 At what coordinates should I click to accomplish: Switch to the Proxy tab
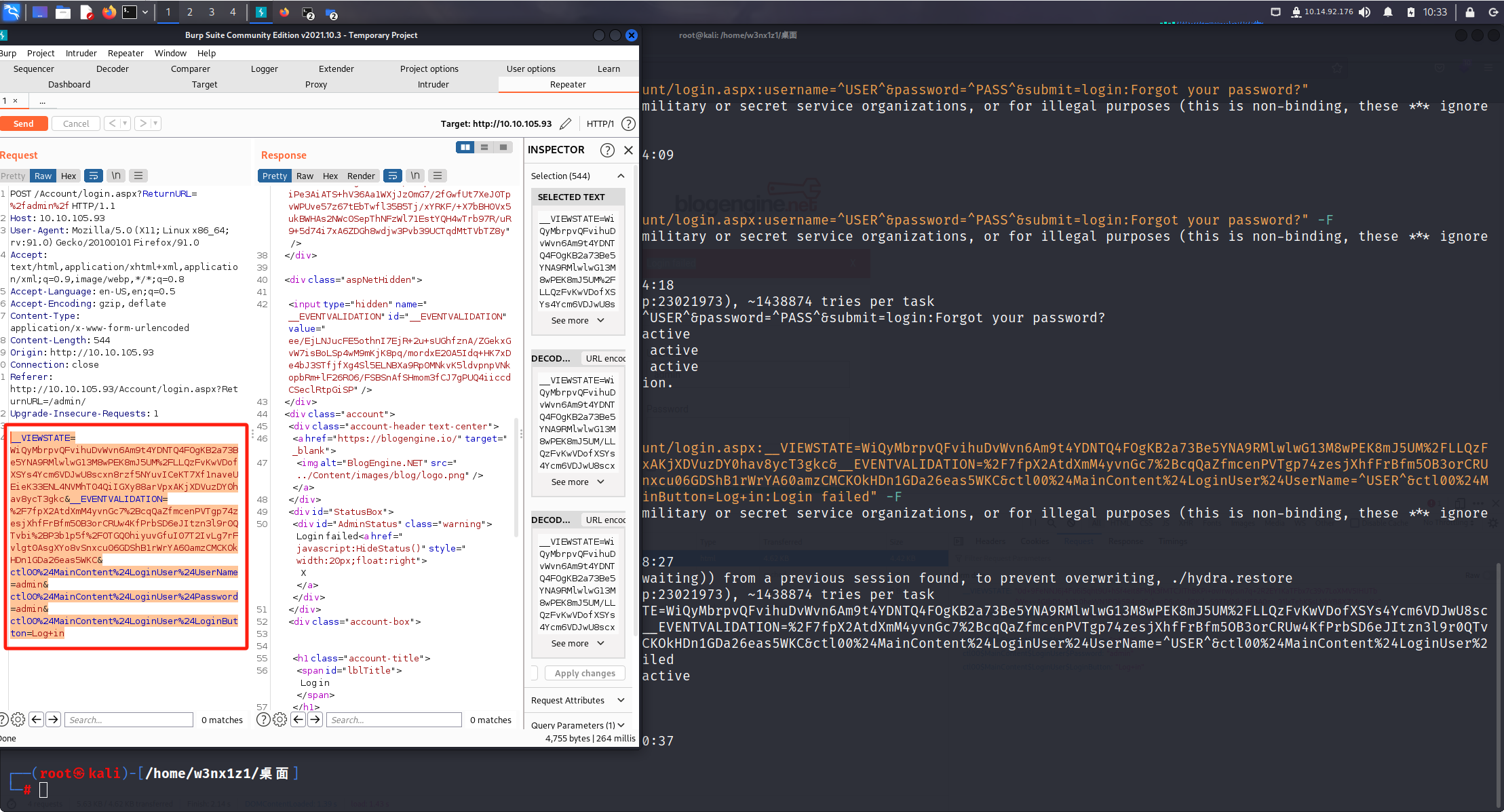[315, 84]
